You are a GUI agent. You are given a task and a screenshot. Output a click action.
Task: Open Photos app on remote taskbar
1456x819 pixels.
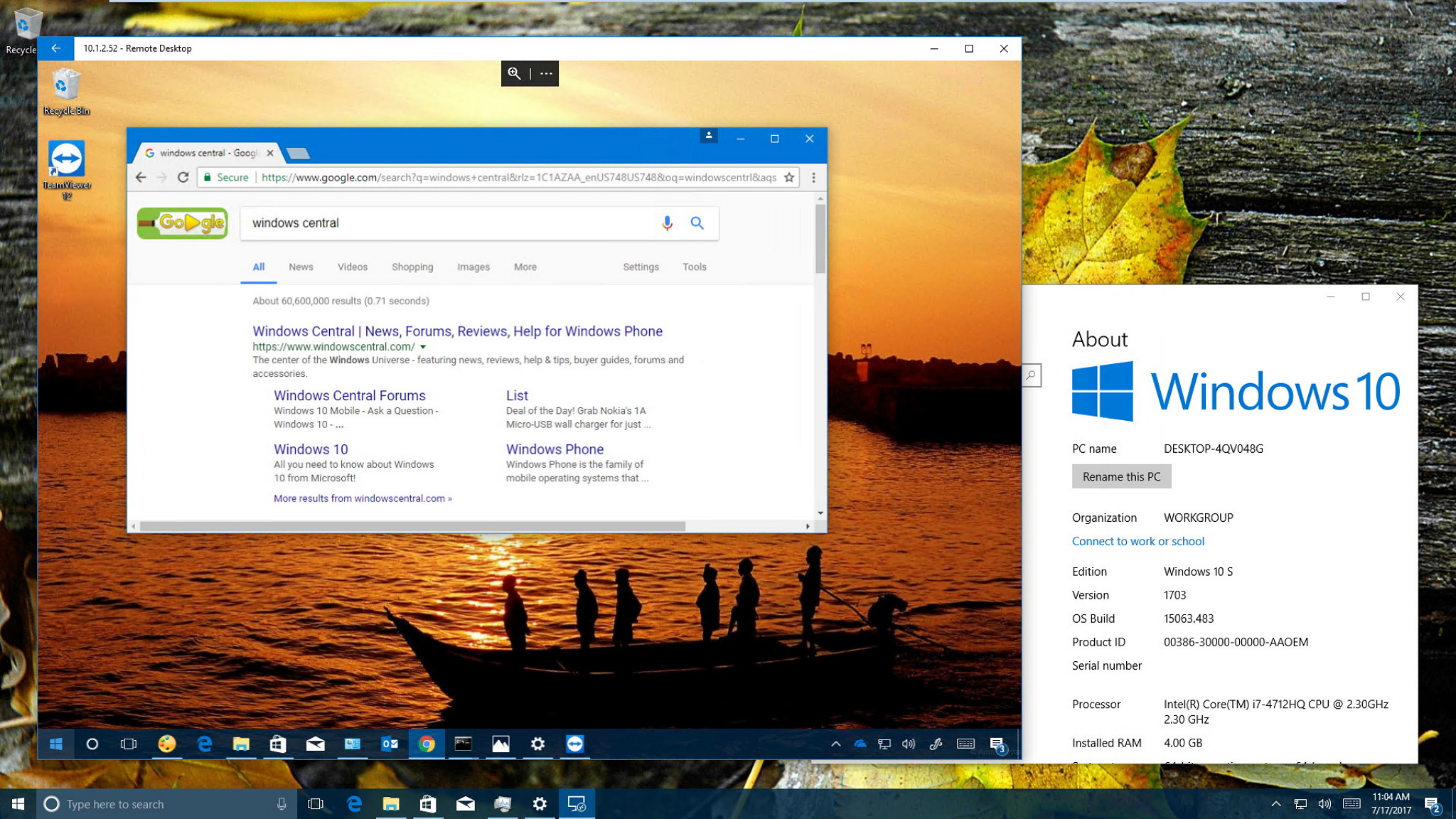coord(500,744)
